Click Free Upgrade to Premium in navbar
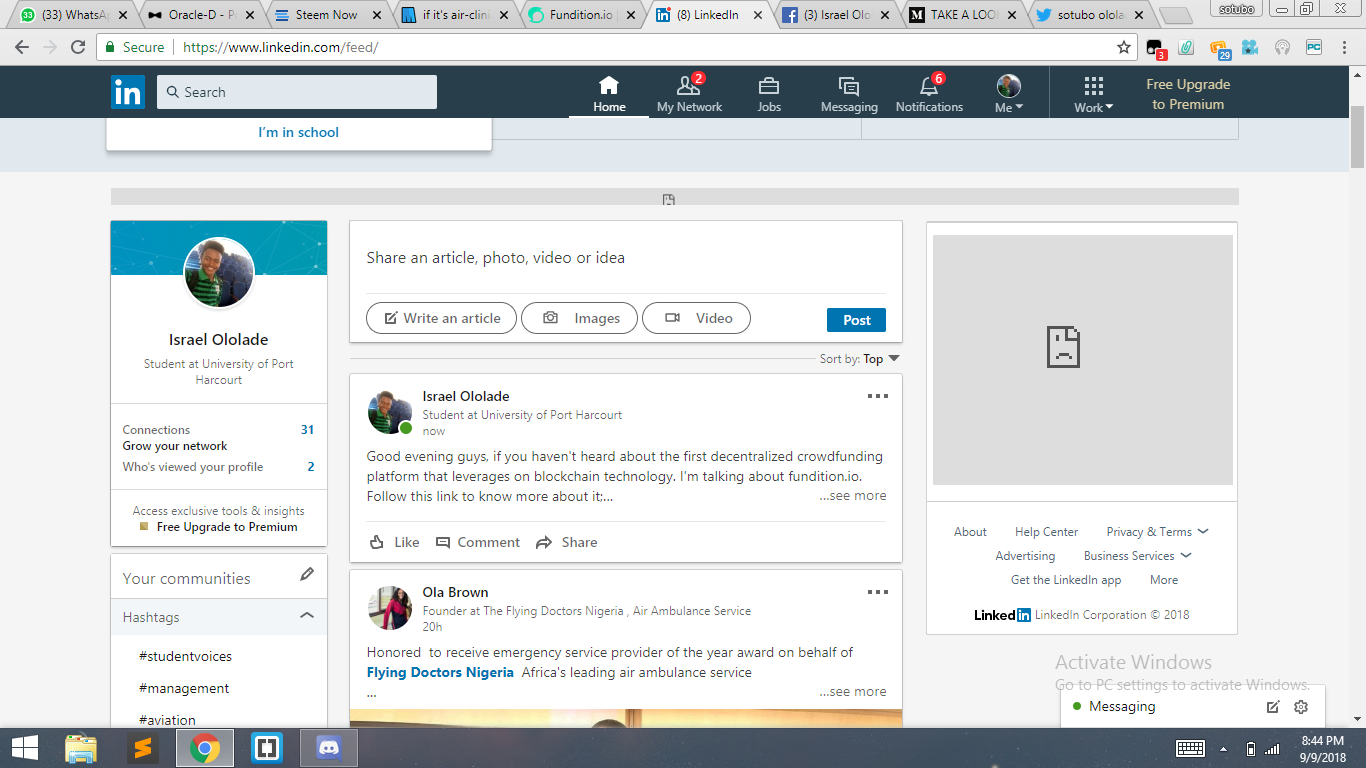 point(1188,94)
